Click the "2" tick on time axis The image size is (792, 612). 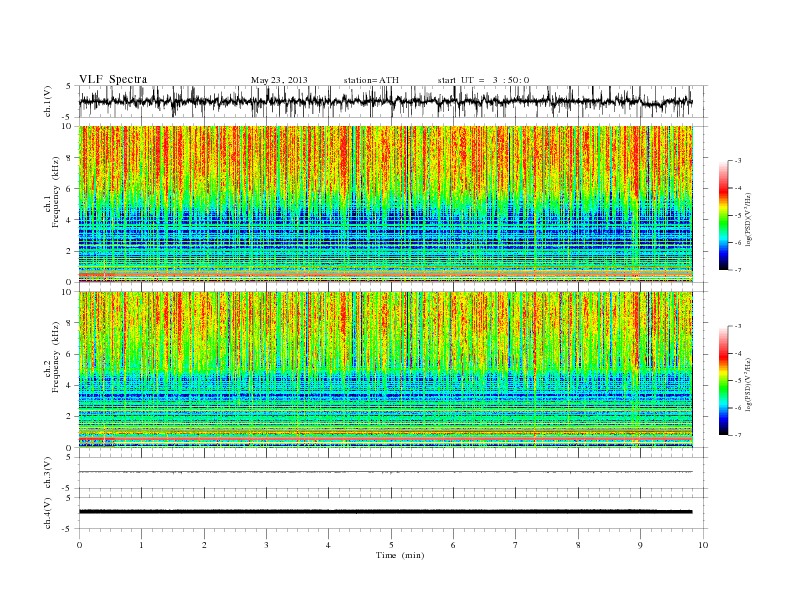204,545
